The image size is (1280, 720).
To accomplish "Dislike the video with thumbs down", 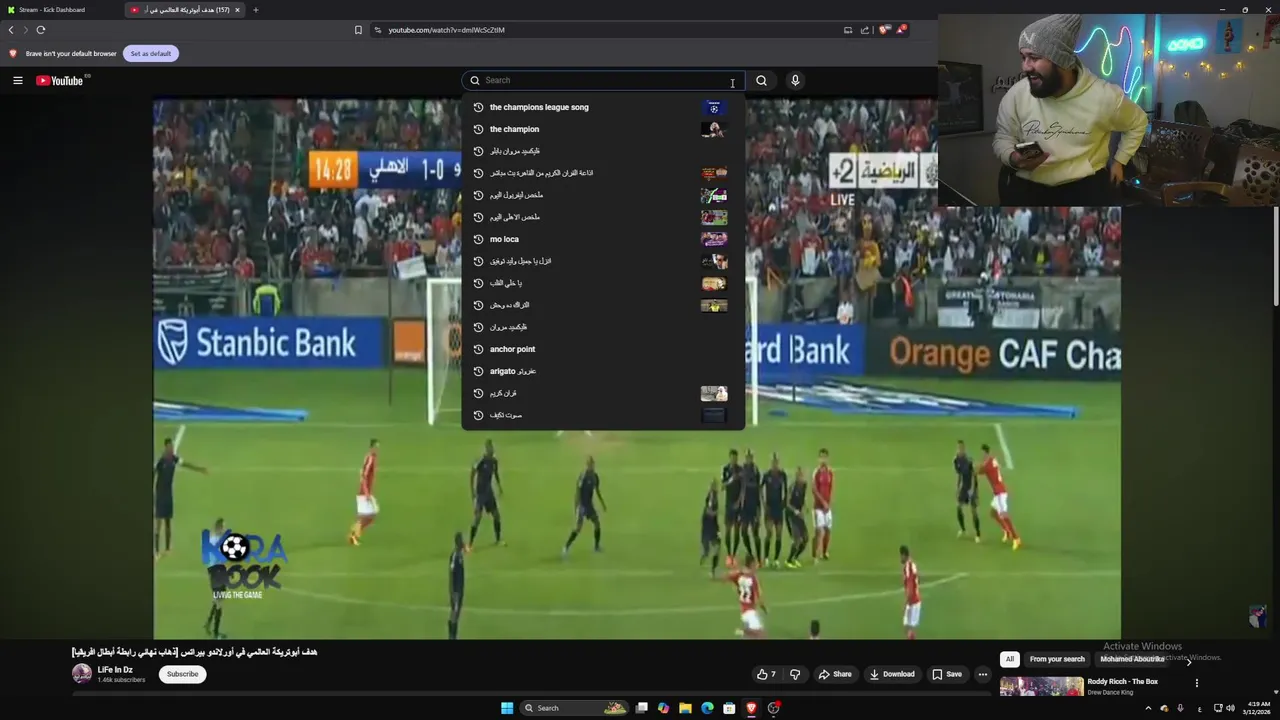I will coord(795,674).
